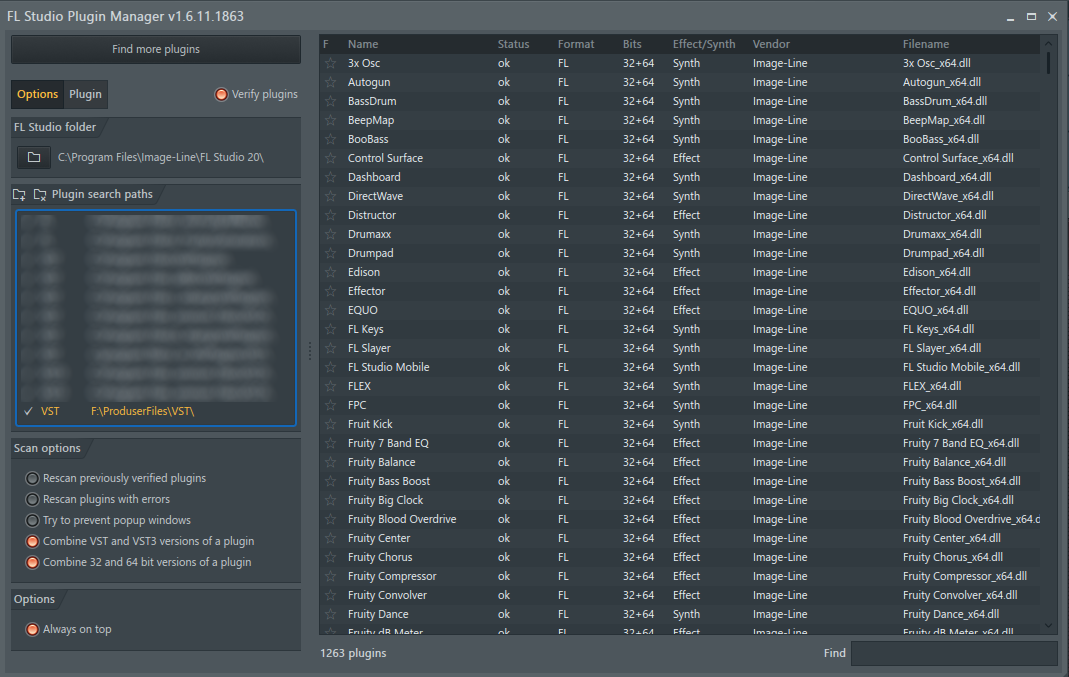Screen dimensions: 1069x677
Task: Mark FL Slayer as favorite
Action: click(331, 348)
